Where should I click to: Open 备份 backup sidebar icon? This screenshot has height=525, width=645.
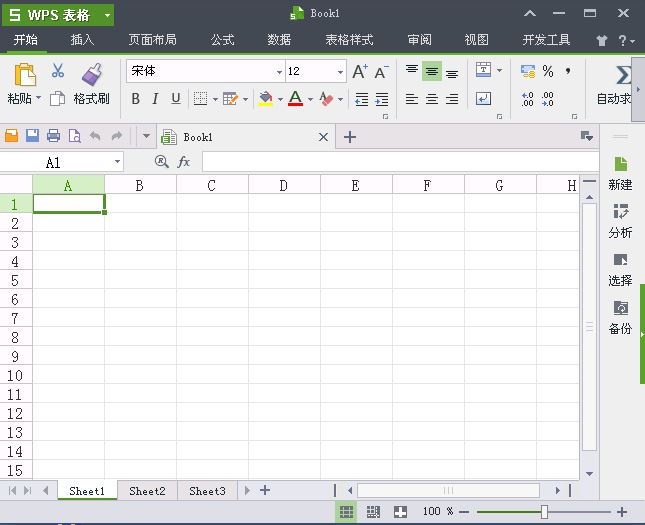pyautogui.click(x=620, y=308)
